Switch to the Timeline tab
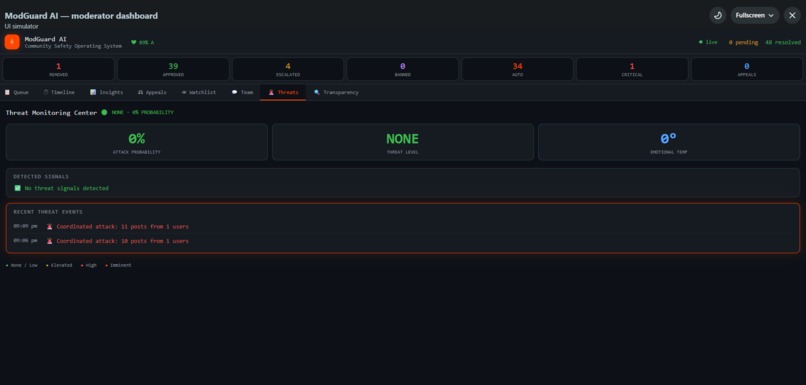 59,93
